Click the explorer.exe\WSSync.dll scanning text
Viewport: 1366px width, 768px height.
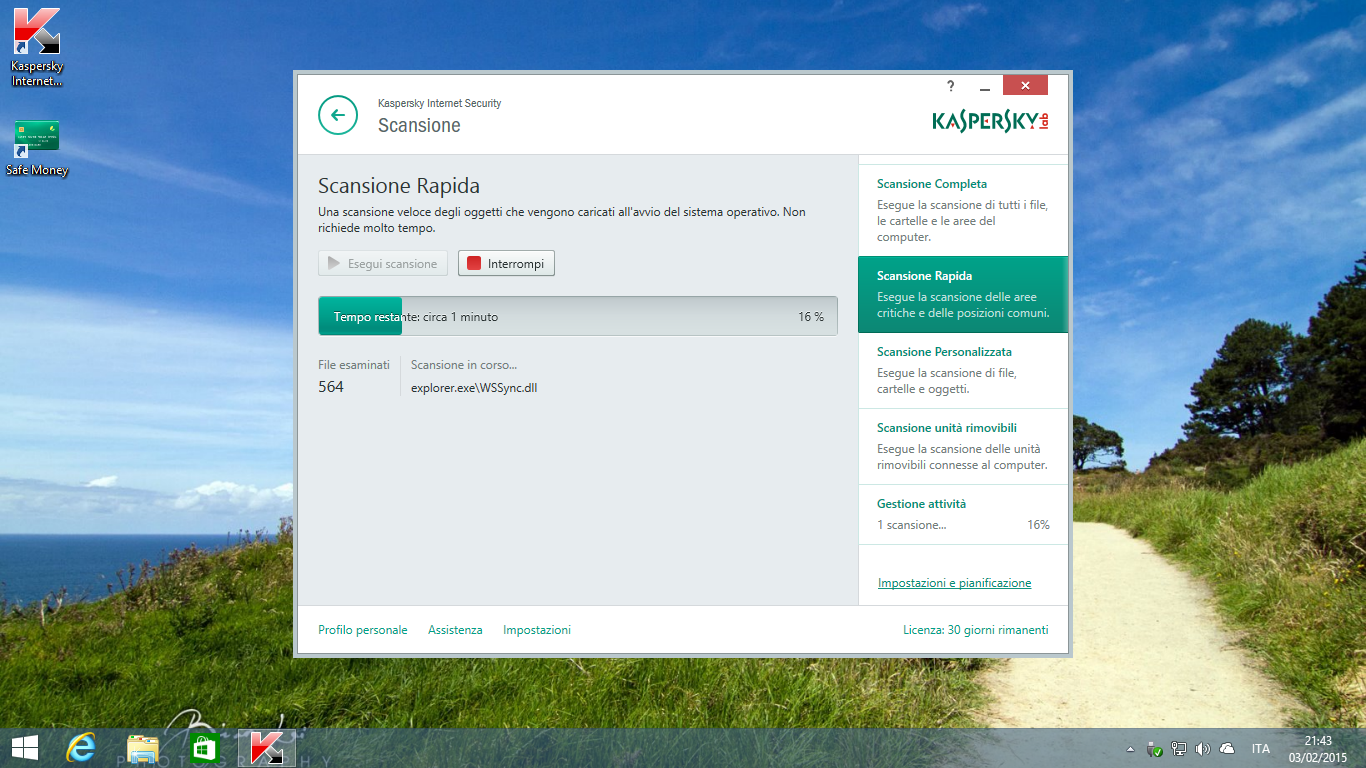(474, 388)
